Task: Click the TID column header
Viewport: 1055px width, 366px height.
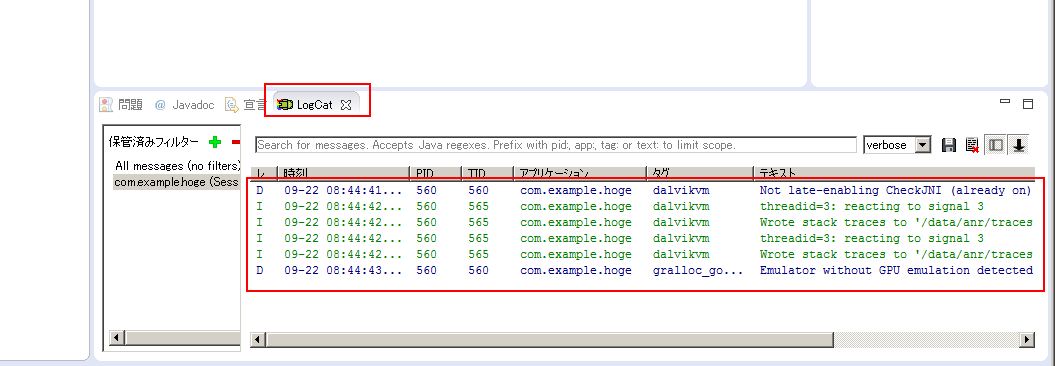Action: (x=488, y=173)
